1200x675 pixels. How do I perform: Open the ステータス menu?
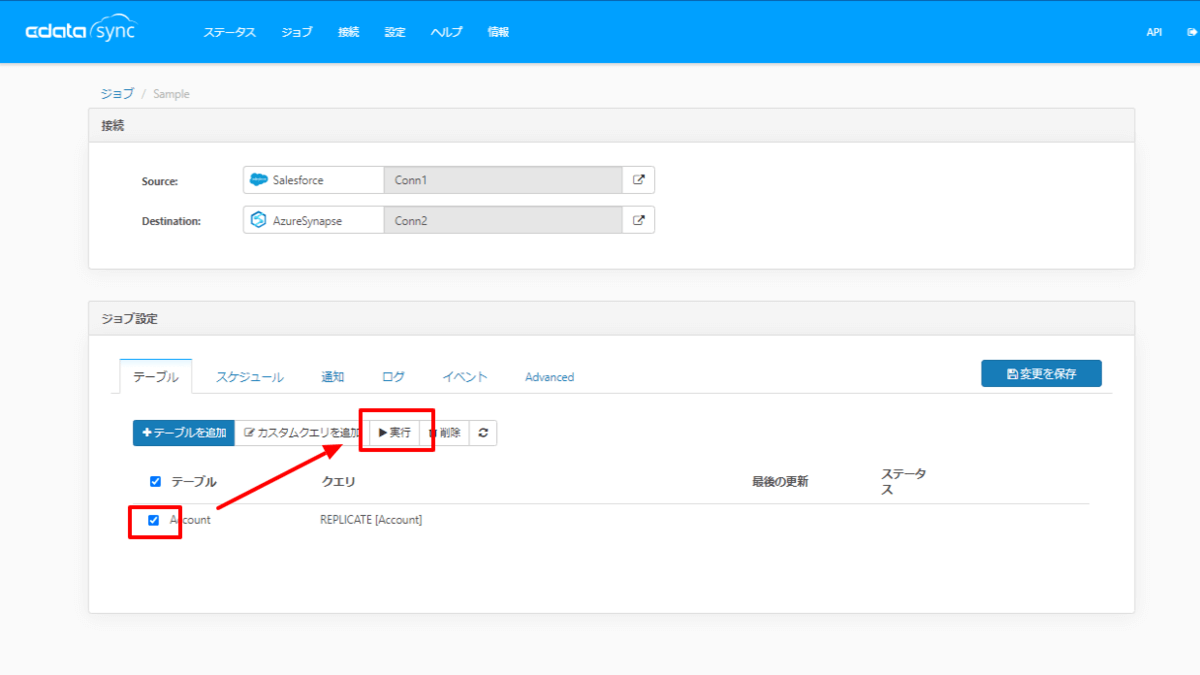pos(230,32)
